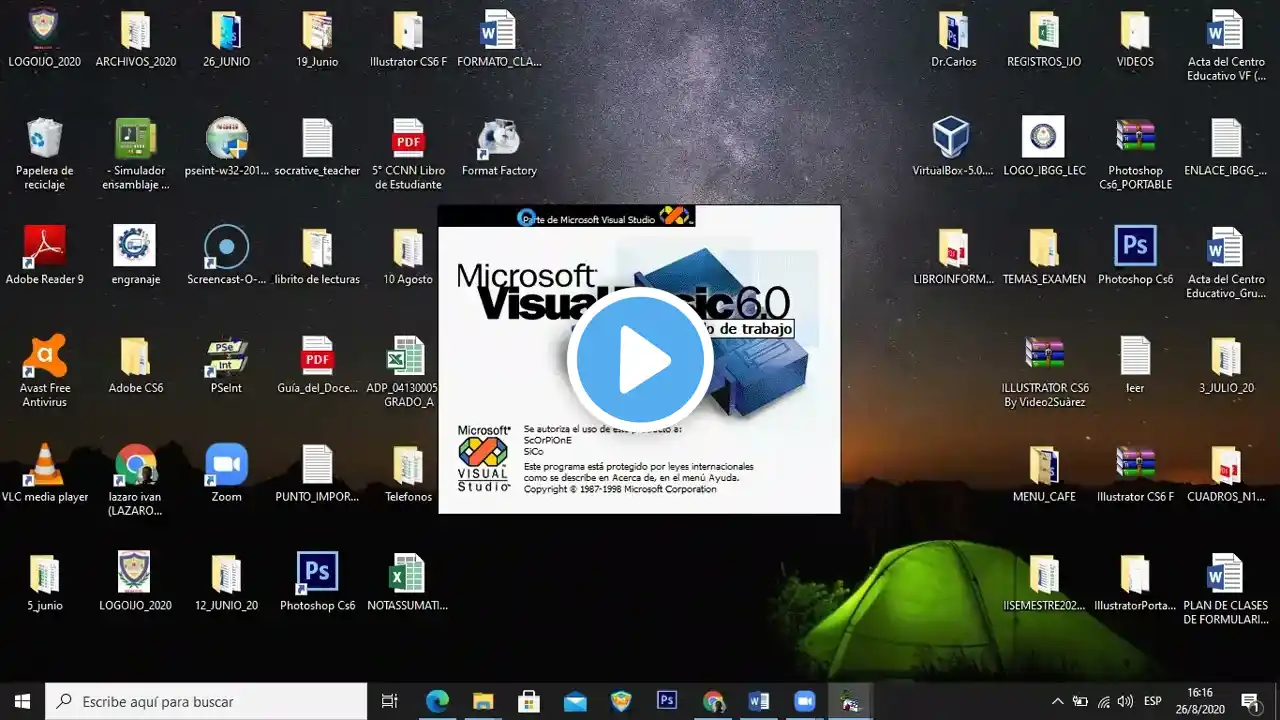
Task: Open the Guía_del_Doce... PDF file
Action: pos(317,355)
